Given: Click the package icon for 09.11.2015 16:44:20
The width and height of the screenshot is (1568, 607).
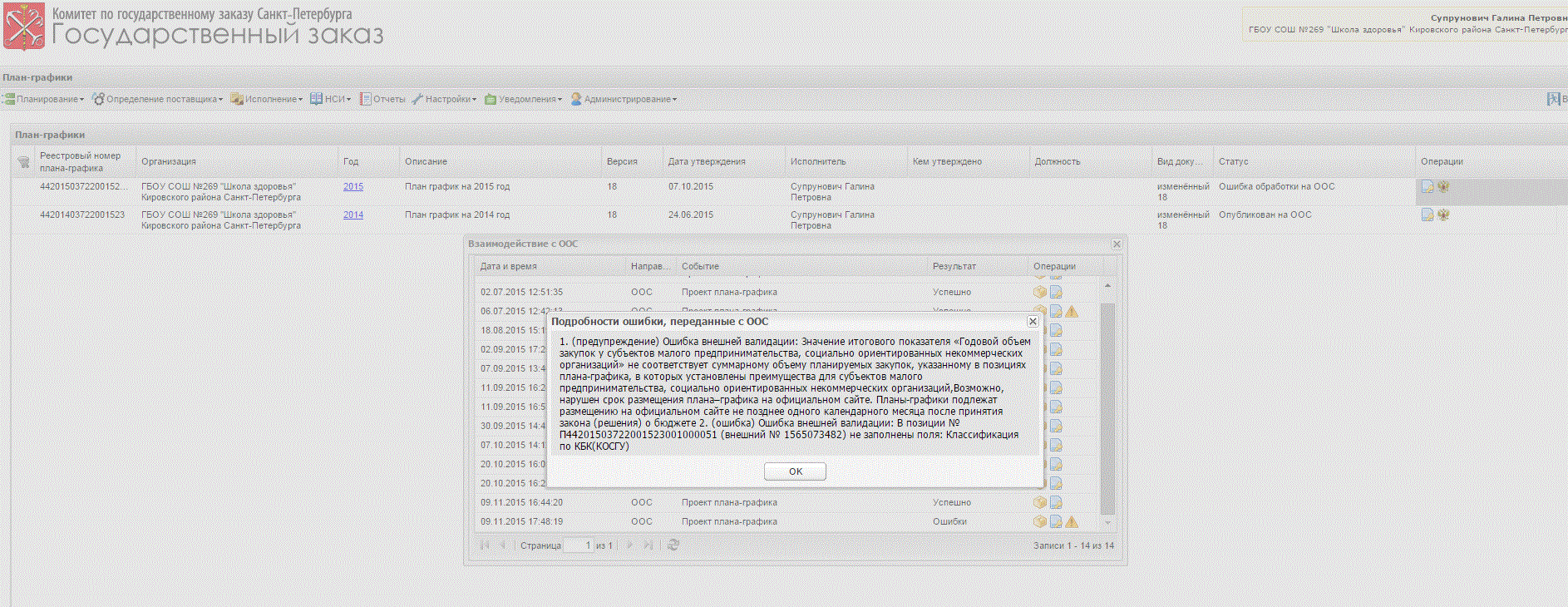Looking at the screenshot, I should pos(1040,502).
